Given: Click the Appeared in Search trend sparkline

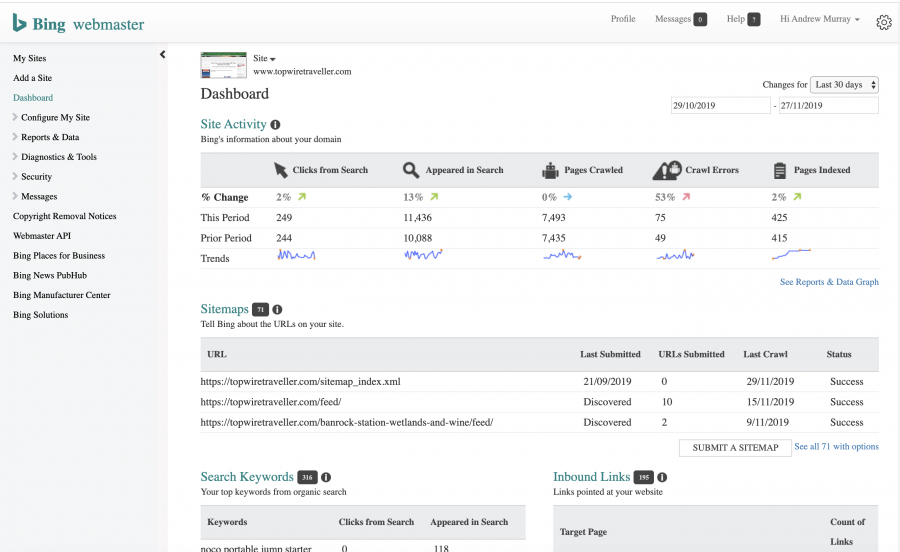Looking at the screenshot, I should coord(423,254).
